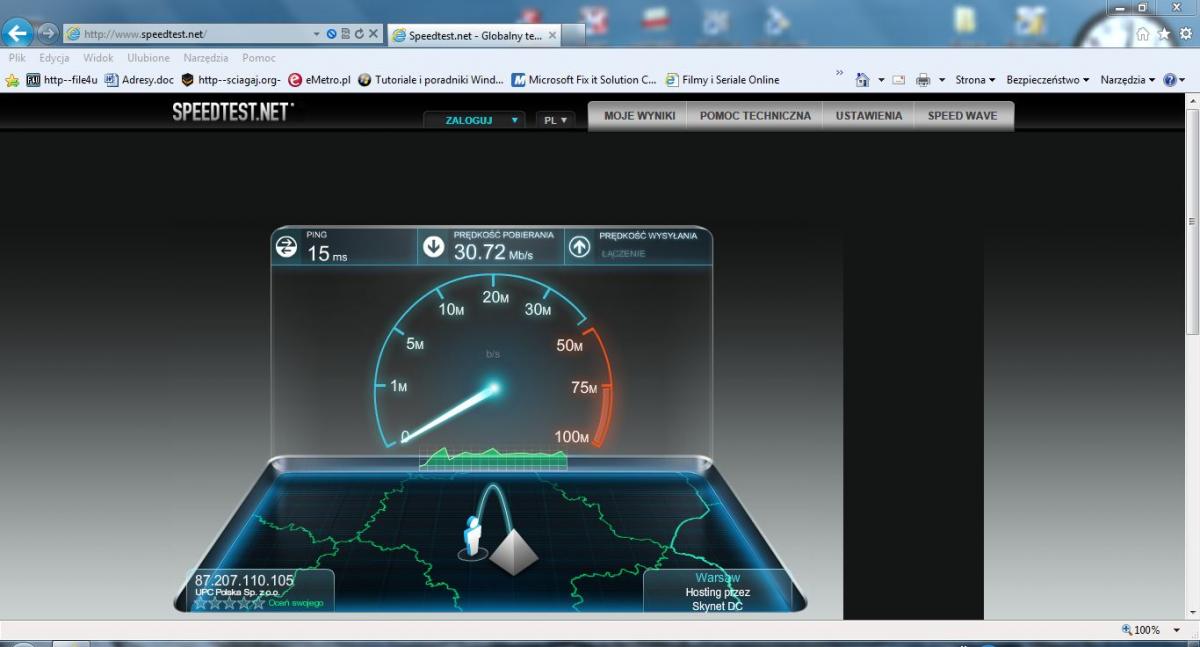Go forward with the browser Forward arrow

coord(47,33)
